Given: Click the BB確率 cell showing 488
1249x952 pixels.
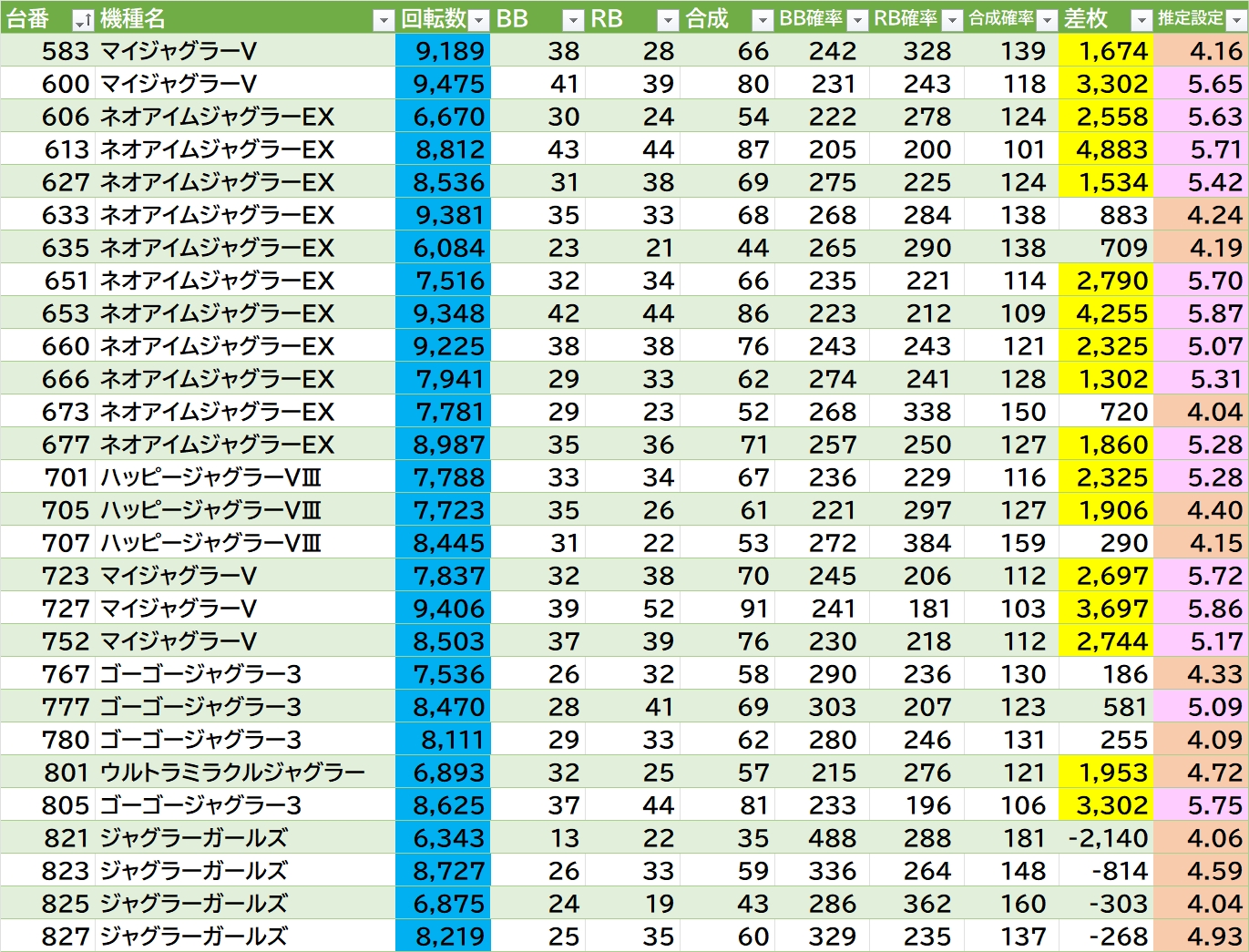Looking at the screenshot, I should click(x=823, y=838).
